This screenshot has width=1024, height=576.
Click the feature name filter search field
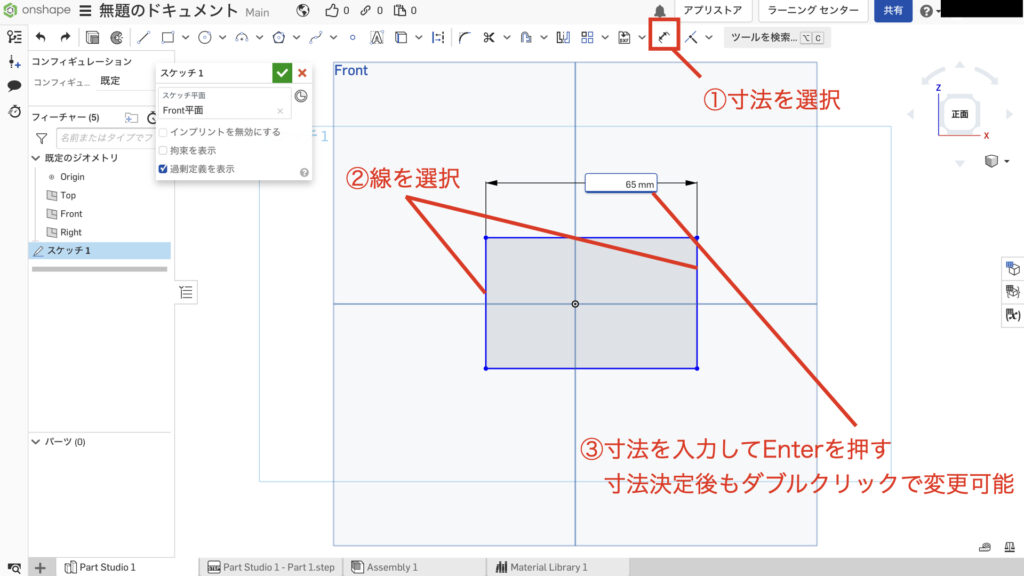click(x=104, y=138)
